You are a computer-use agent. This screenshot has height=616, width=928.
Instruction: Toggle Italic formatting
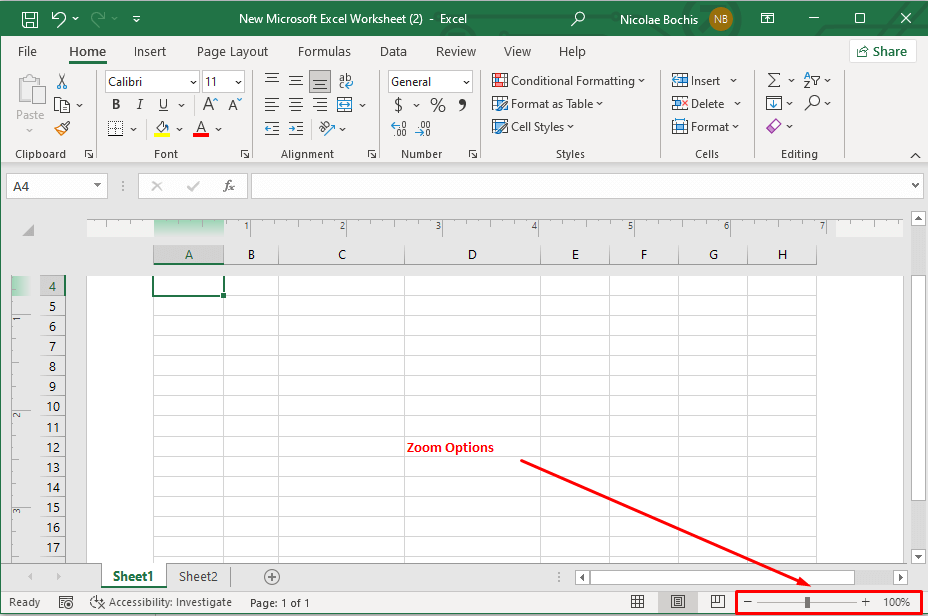(139, 105)
